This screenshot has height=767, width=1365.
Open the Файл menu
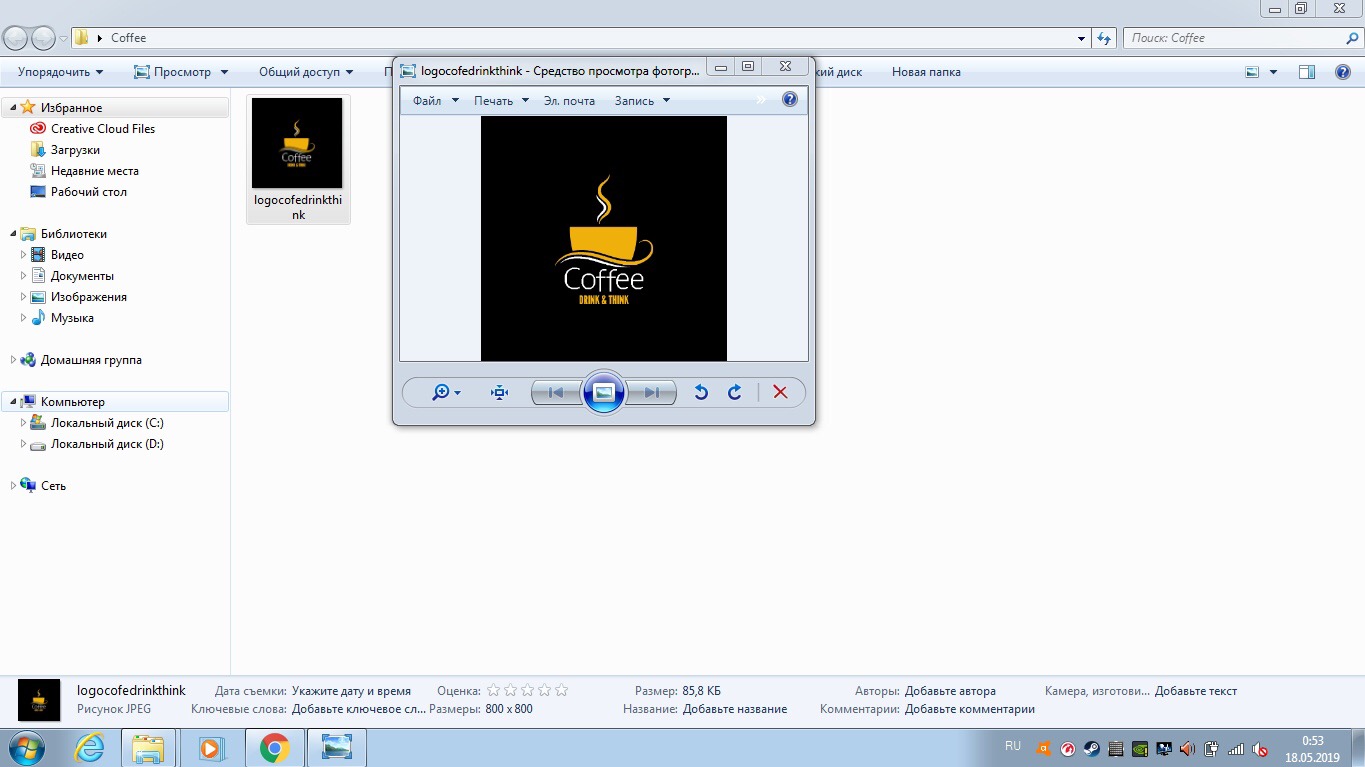[x=427, y=101]
